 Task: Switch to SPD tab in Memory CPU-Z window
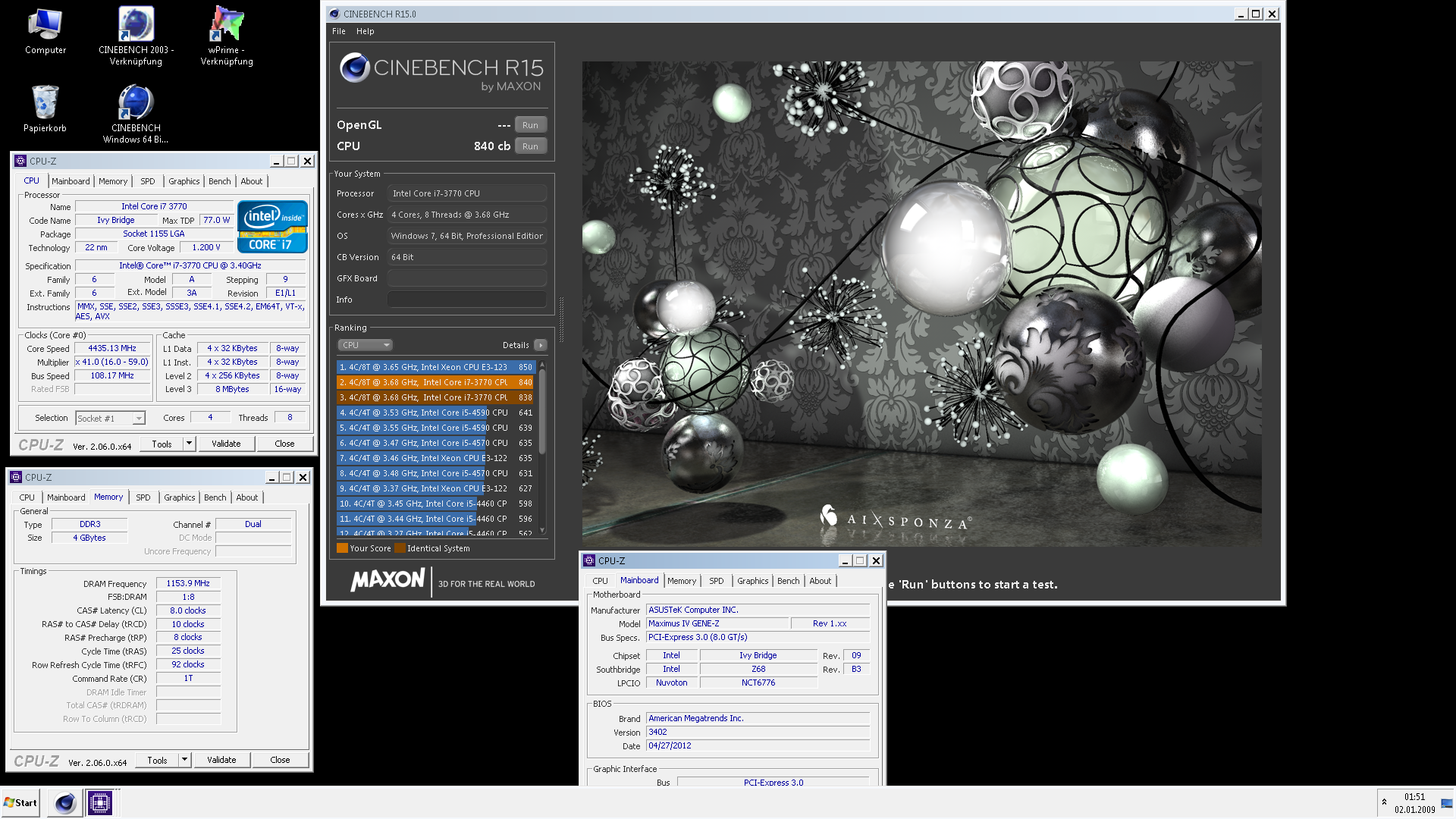click(x=143, y=497)
